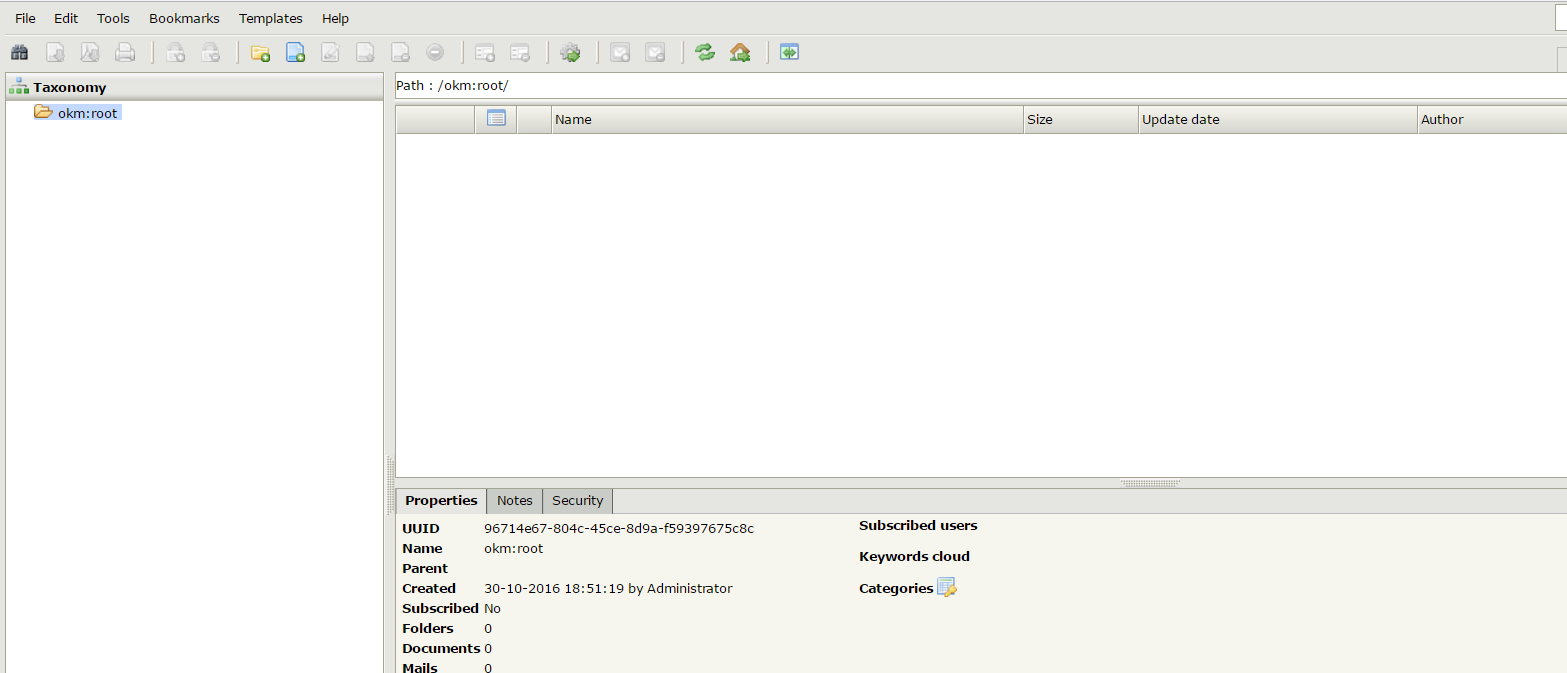Click the Home icon in the toolbar
The image size is (1567, 673).
740,52
